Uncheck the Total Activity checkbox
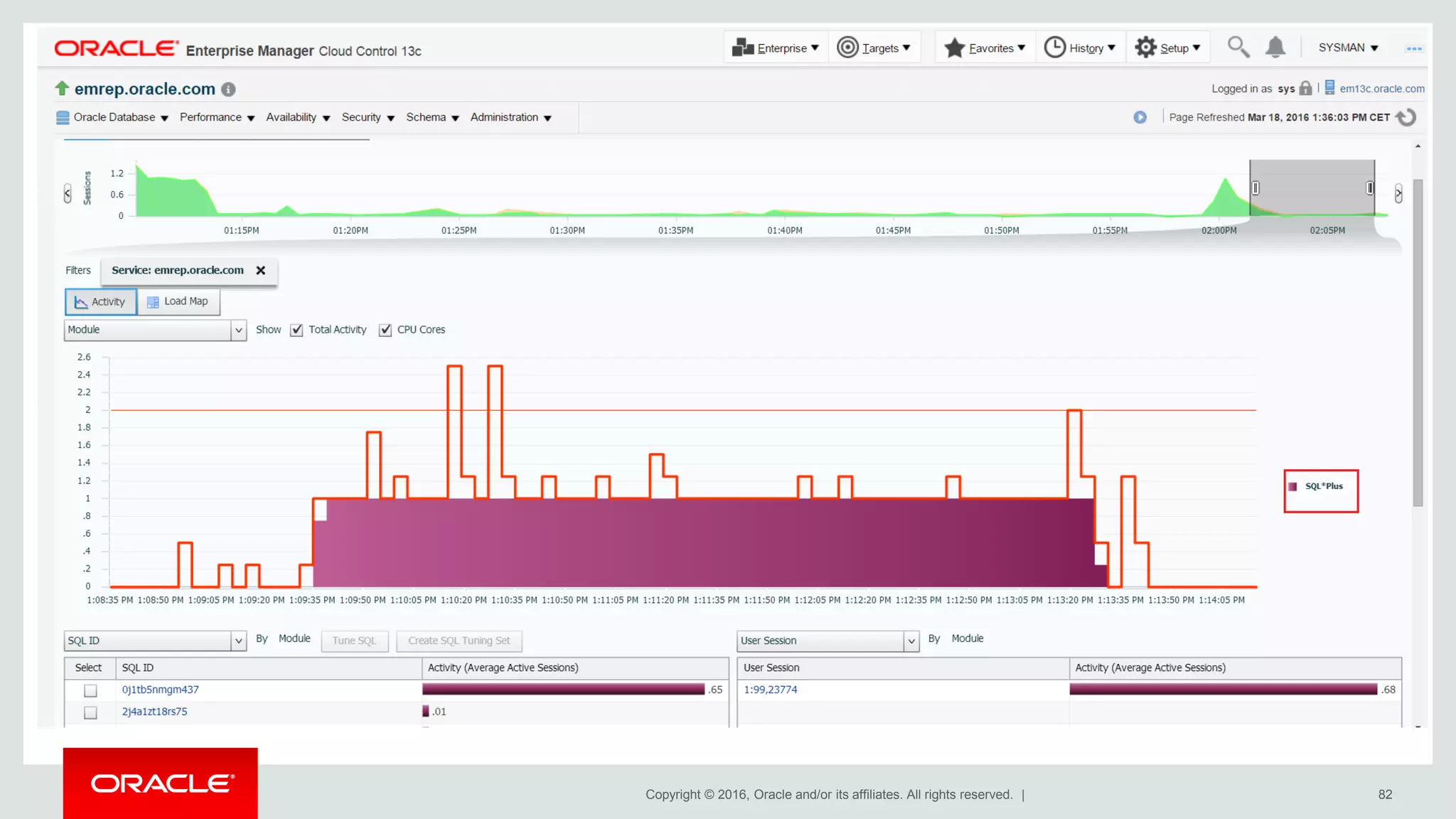The height and width of the screenshot is (819, 1456). [297, 330]
